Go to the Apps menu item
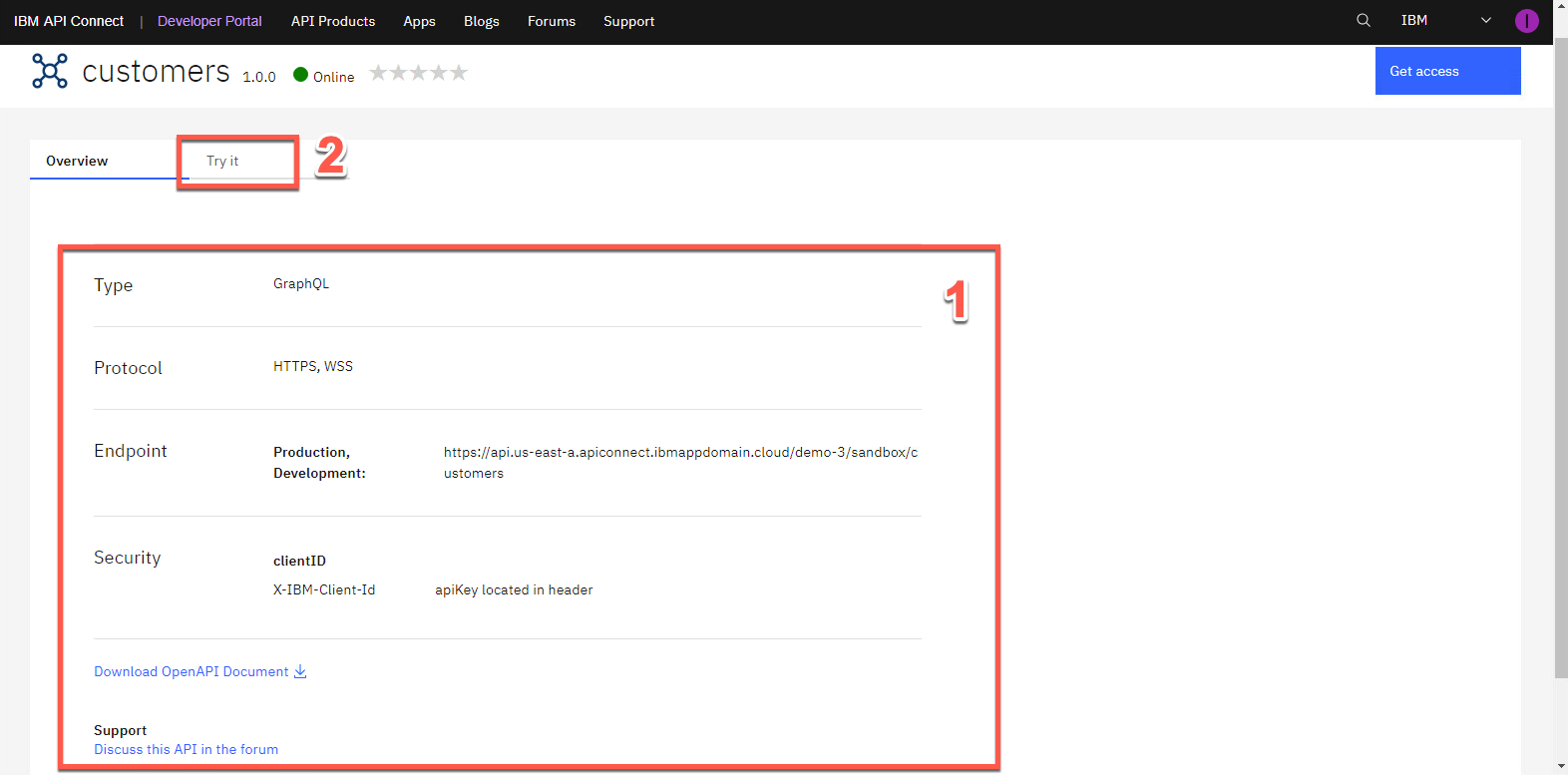 [x=419, y=21]
